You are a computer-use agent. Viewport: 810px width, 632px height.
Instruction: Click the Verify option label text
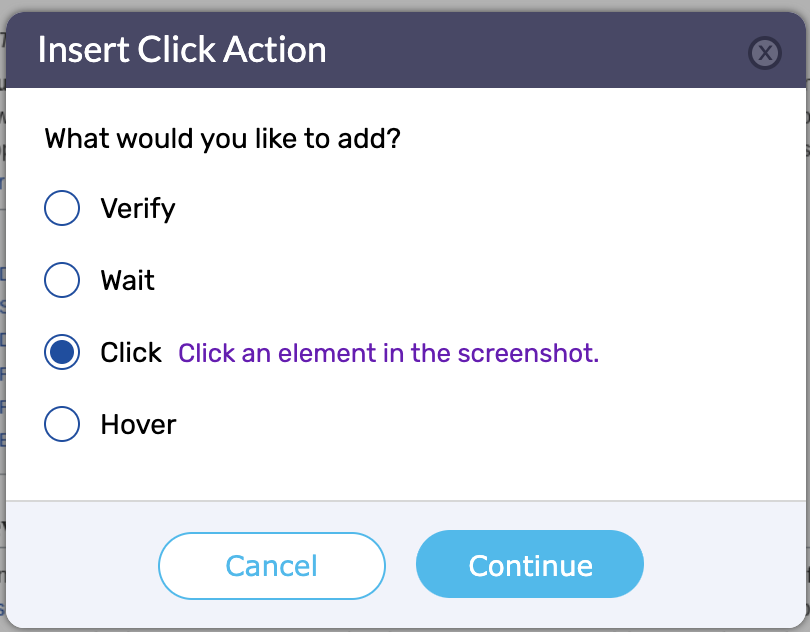(x=138, y=209)
